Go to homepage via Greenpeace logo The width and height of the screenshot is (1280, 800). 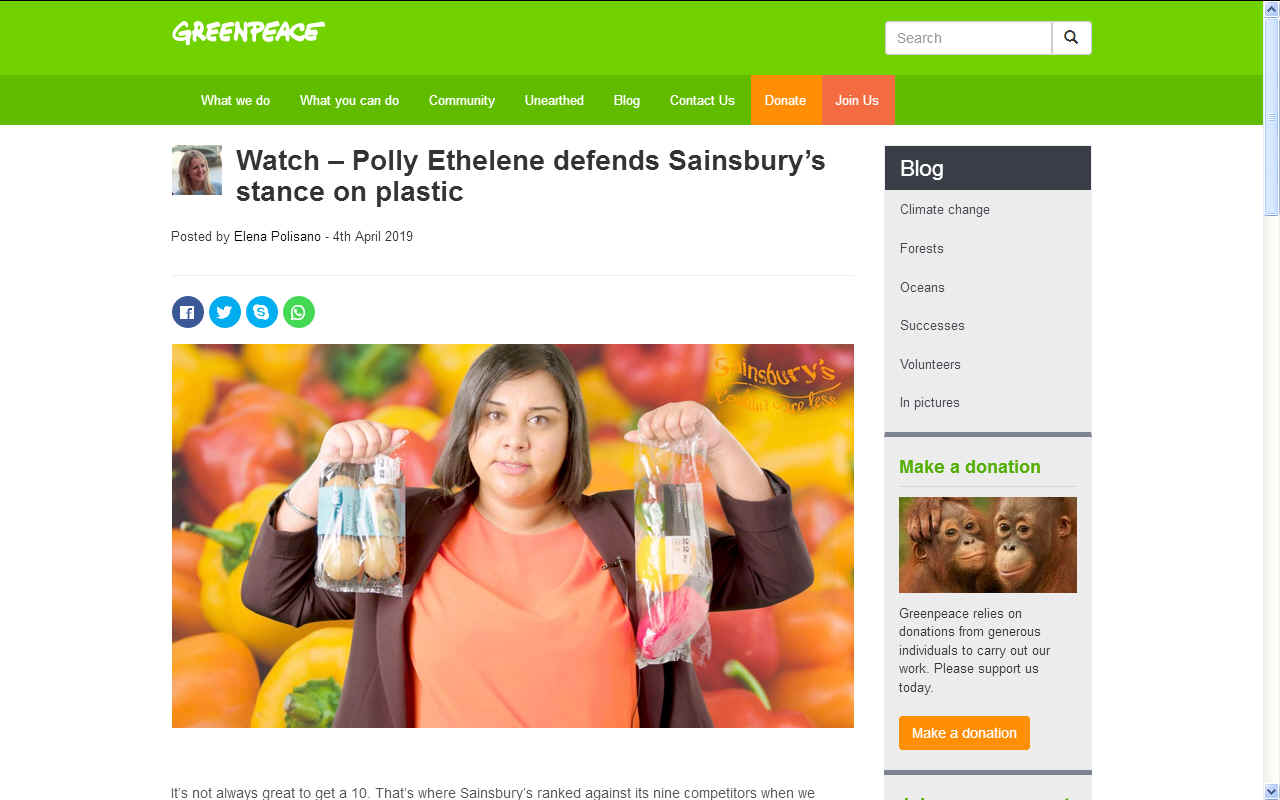[x=248, y=32]
